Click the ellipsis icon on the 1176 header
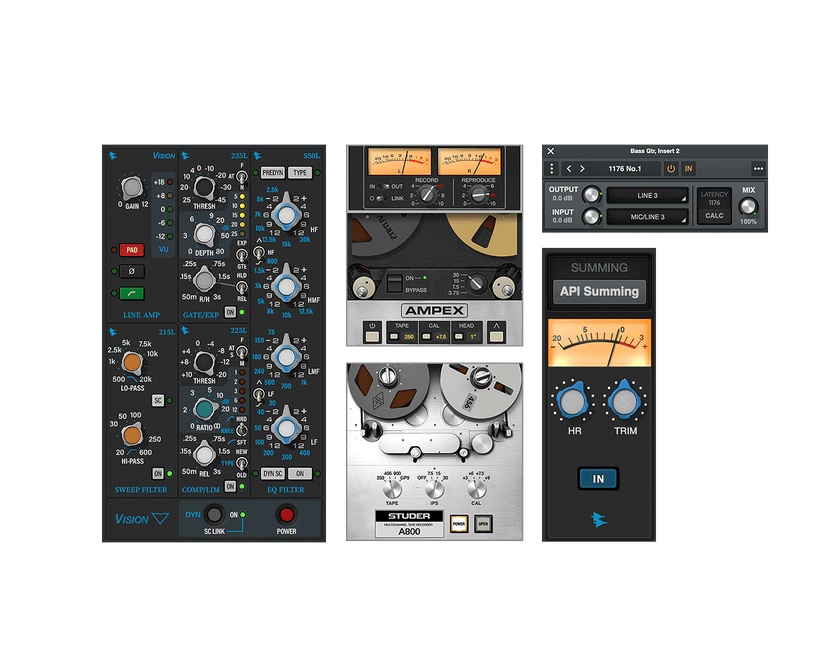Viewport: 832px width, 653px height. [757, 167]
